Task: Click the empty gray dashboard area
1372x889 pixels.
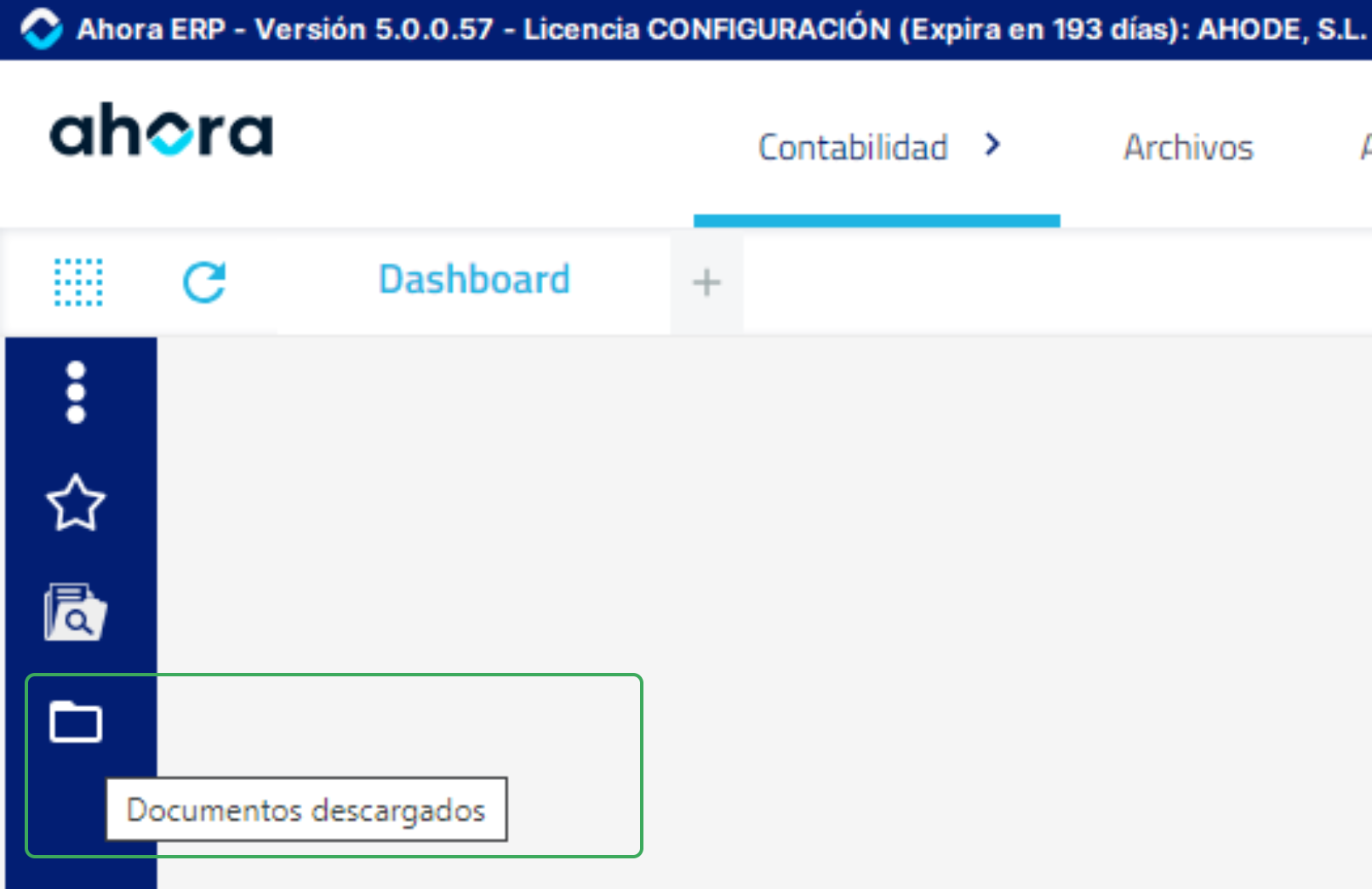Action: point(766,596)
